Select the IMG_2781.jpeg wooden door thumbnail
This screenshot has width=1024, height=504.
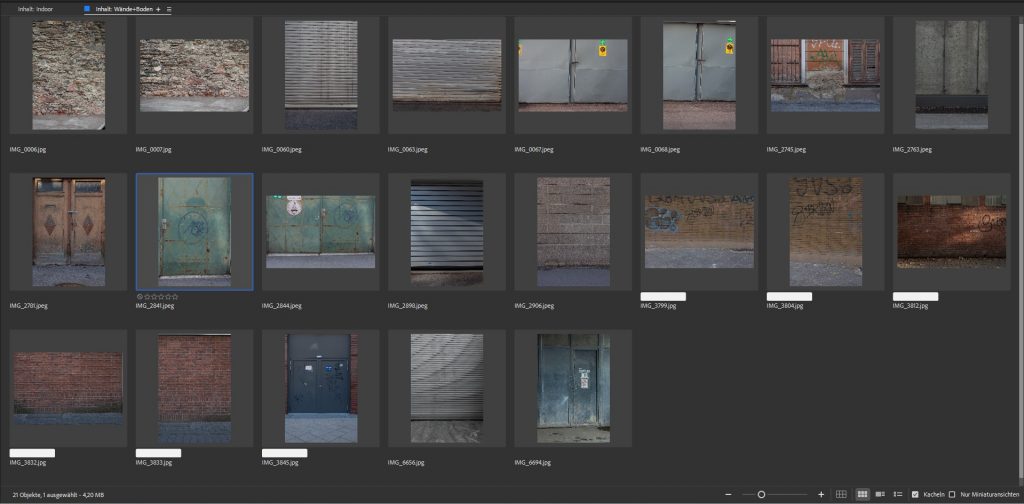(68, 232)
